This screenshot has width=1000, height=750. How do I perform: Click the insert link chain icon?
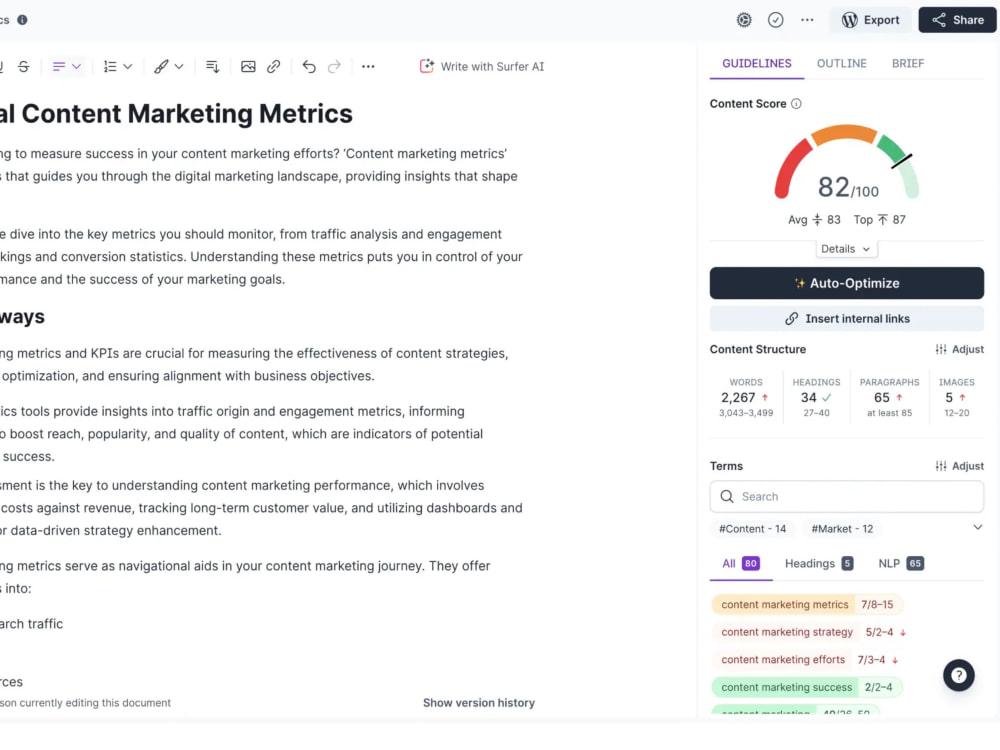click(x=274, y=66)
